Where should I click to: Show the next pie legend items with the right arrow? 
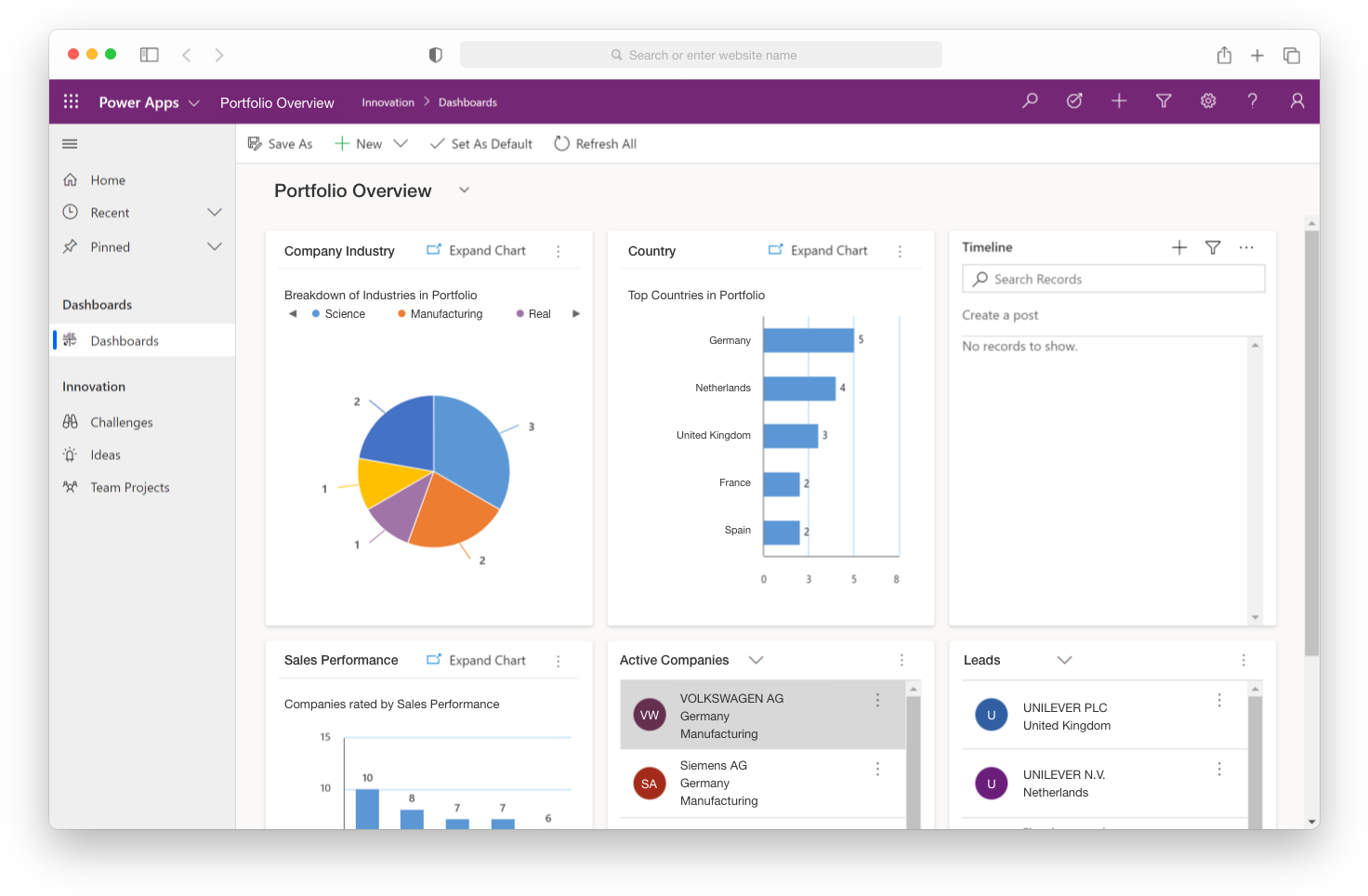576,314
